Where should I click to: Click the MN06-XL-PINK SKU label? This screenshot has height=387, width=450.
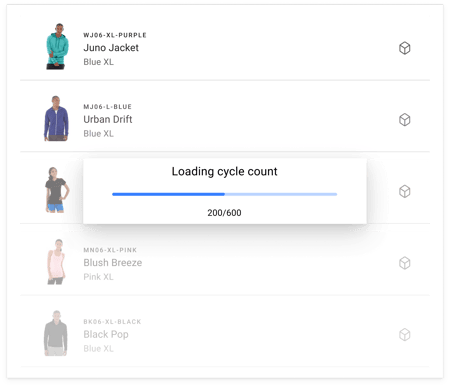pos(110,250)
